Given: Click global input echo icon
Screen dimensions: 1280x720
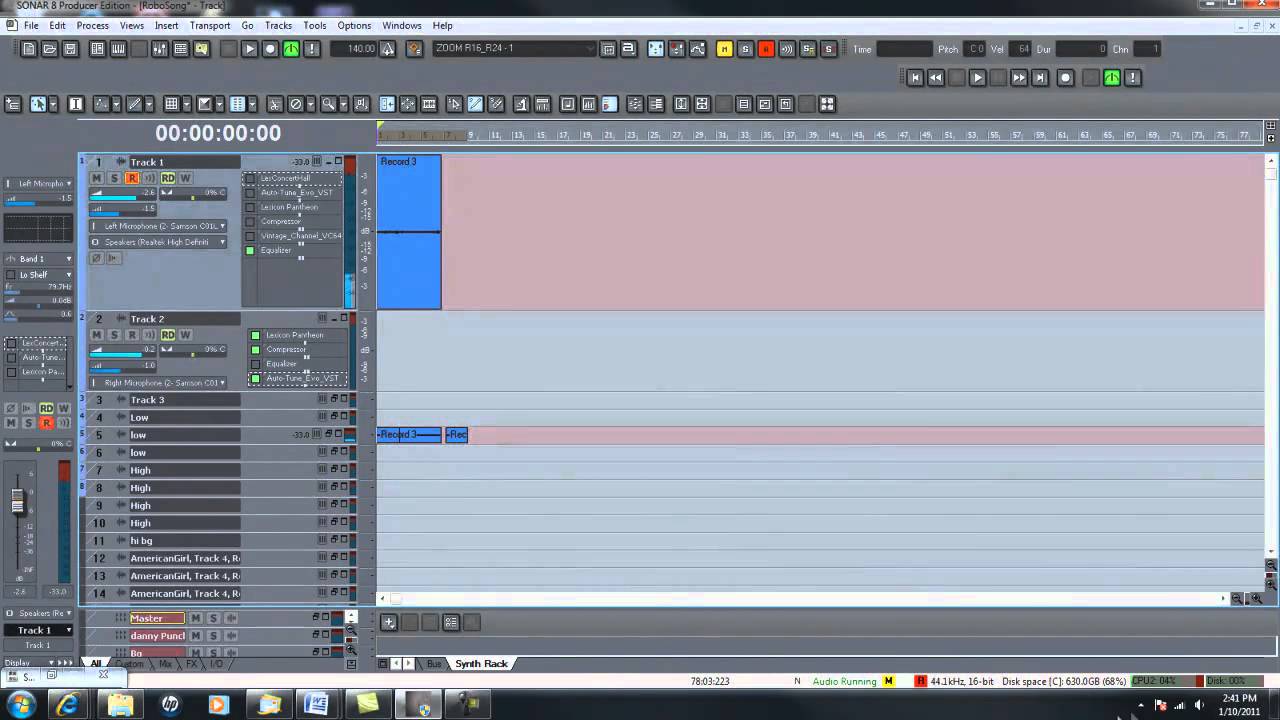Looking at the screenshot, I should [787, 48].
